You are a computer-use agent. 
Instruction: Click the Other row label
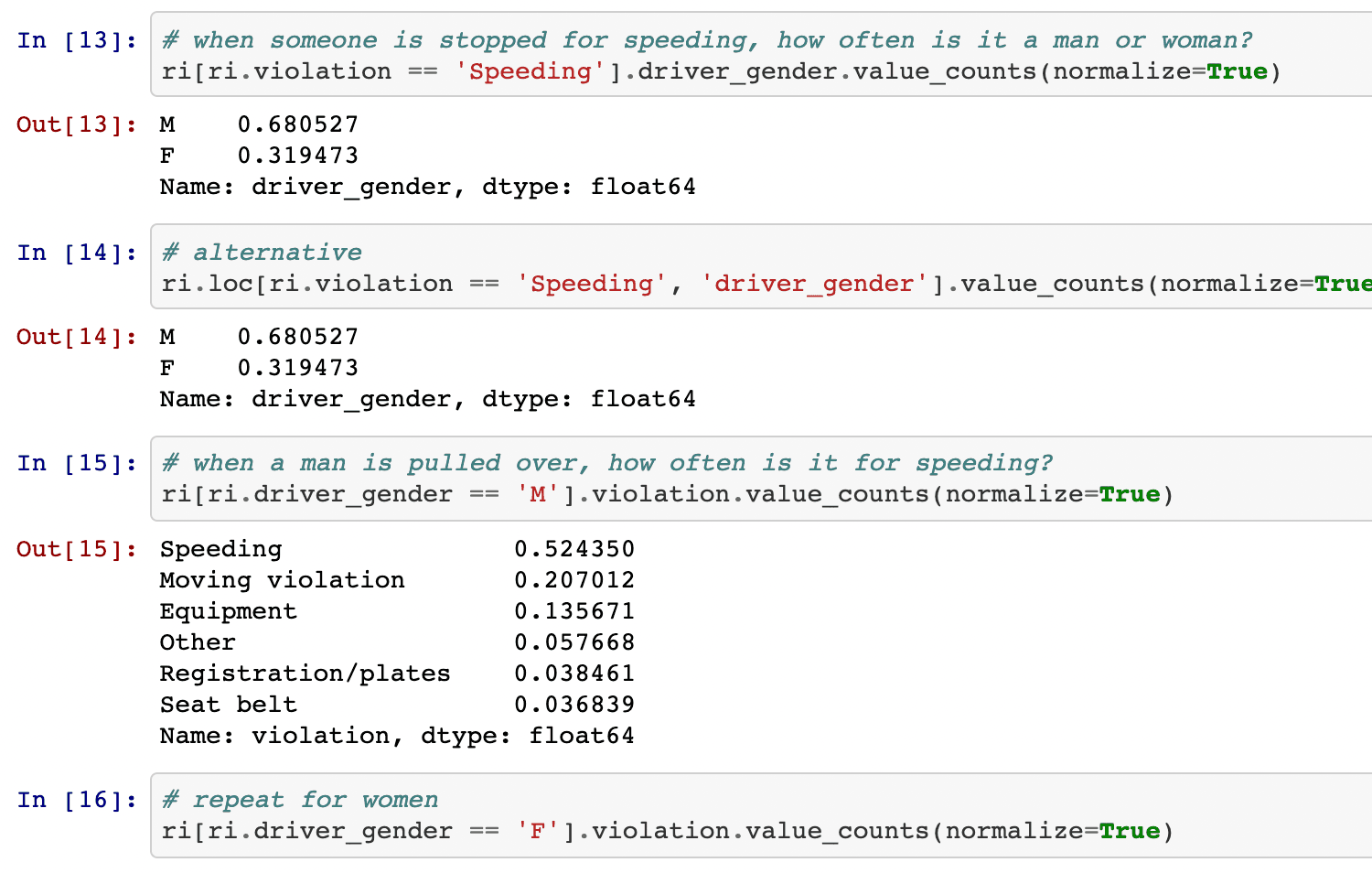click(x=198, y=642)
